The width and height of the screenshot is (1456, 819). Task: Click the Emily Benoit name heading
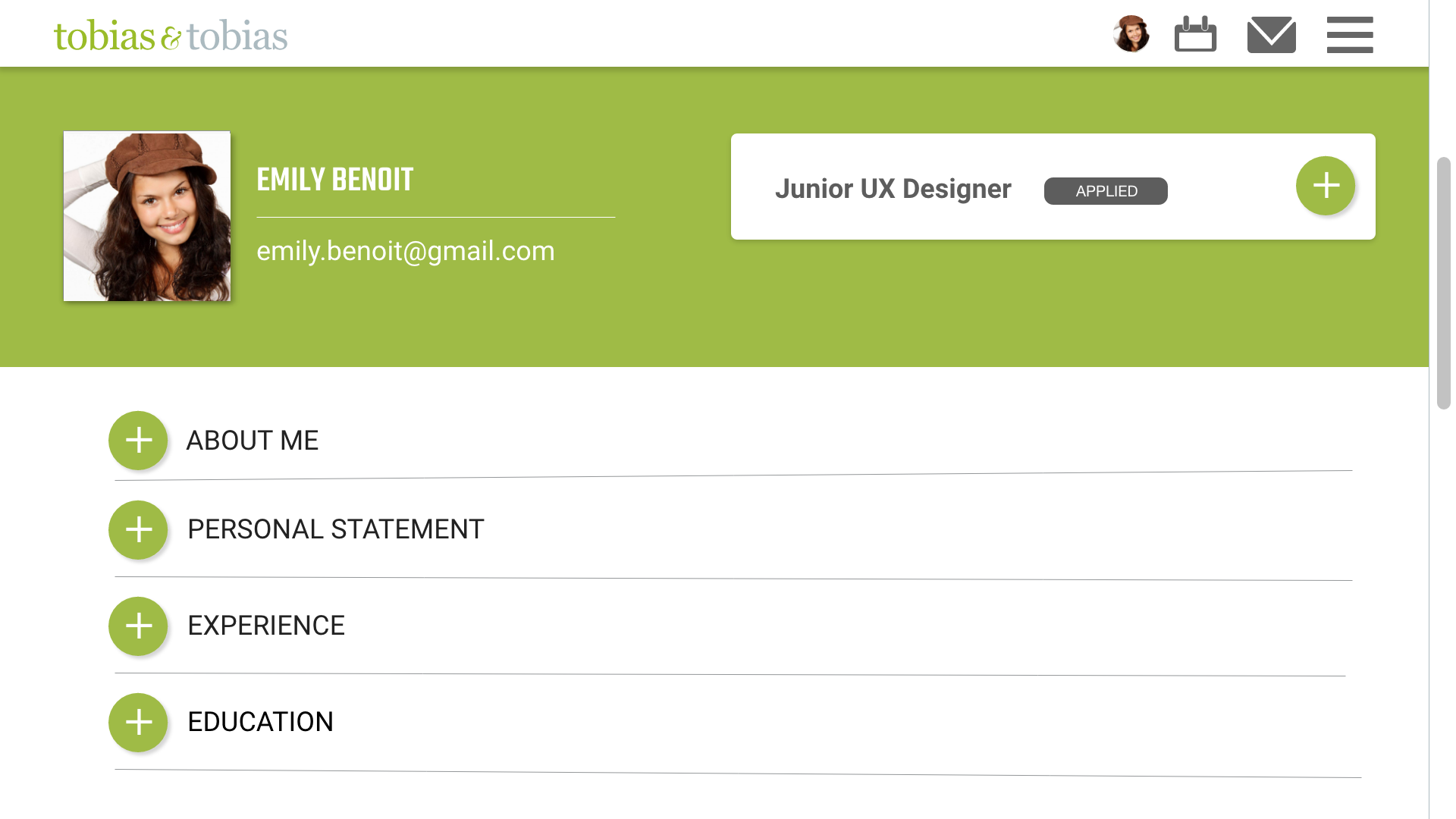pos(335,180)
